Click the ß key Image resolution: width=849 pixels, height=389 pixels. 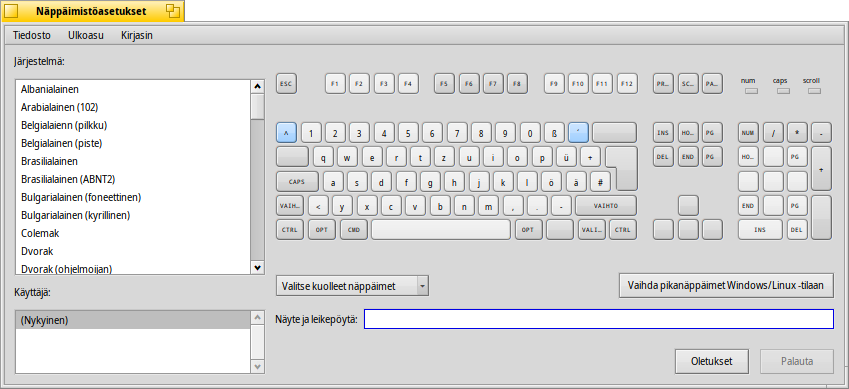pyautogui.click(x=554, y=133)
